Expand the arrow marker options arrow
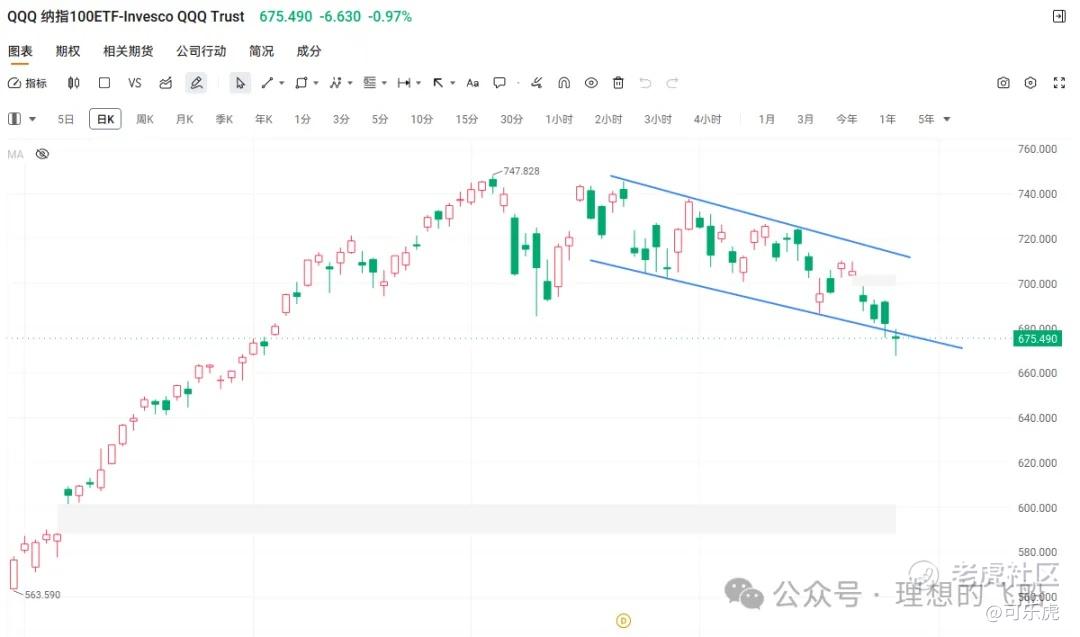The height and width of the screenshot is (637, 1080). [x=453, y=83]
